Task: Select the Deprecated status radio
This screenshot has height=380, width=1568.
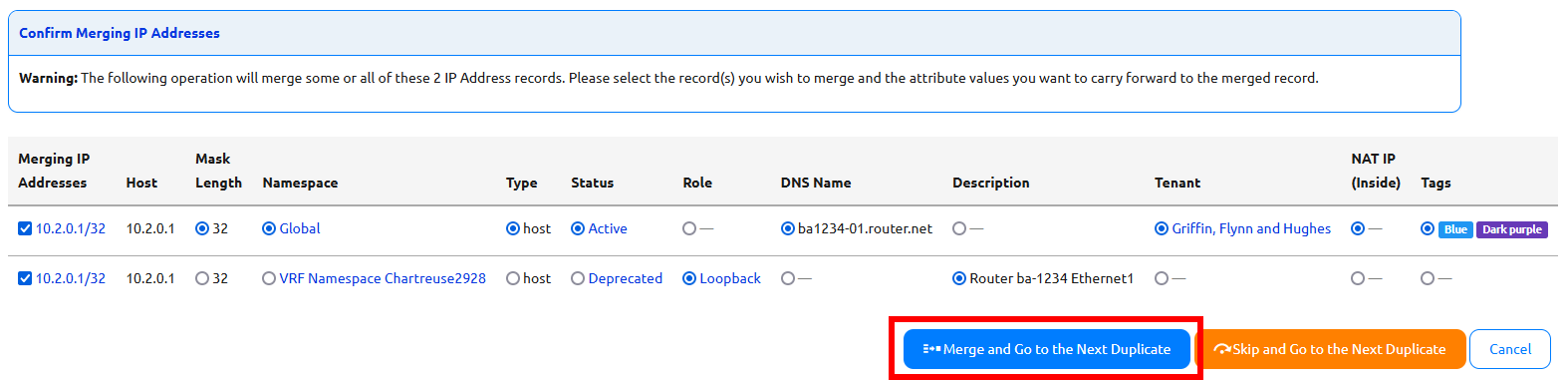Action: tap(578, 278)
